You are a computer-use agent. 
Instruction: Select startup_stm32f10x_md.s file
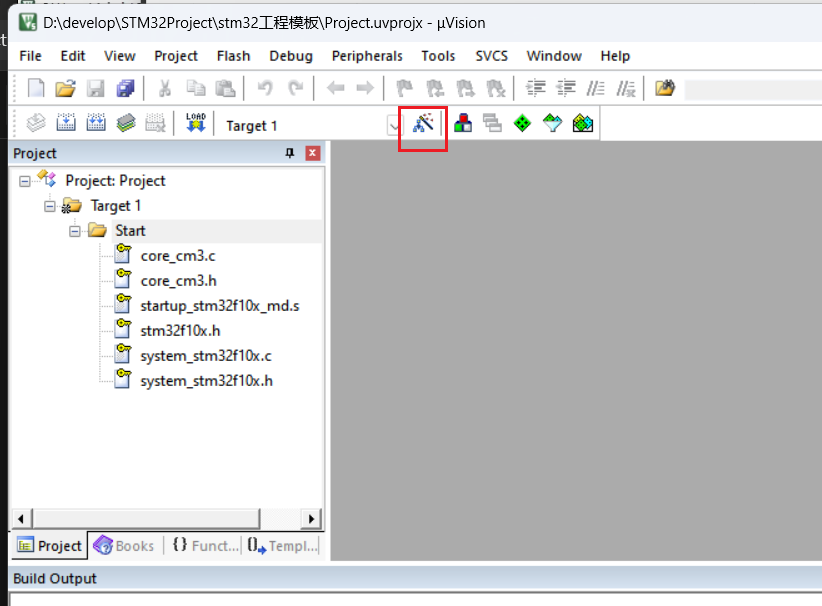(x=220, y=306)
